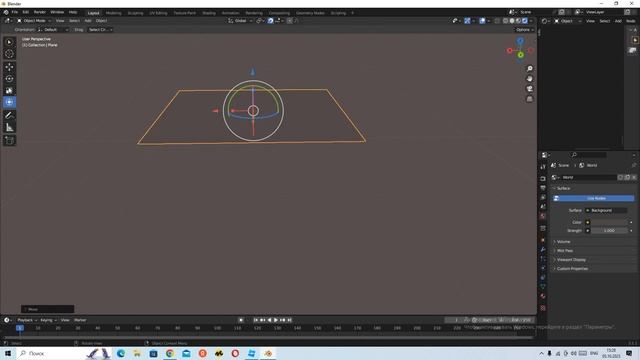Open the Global transform orientation dropdown
Image resolution: width=640 pixels, height=360 pixels.
pos(240,21)
